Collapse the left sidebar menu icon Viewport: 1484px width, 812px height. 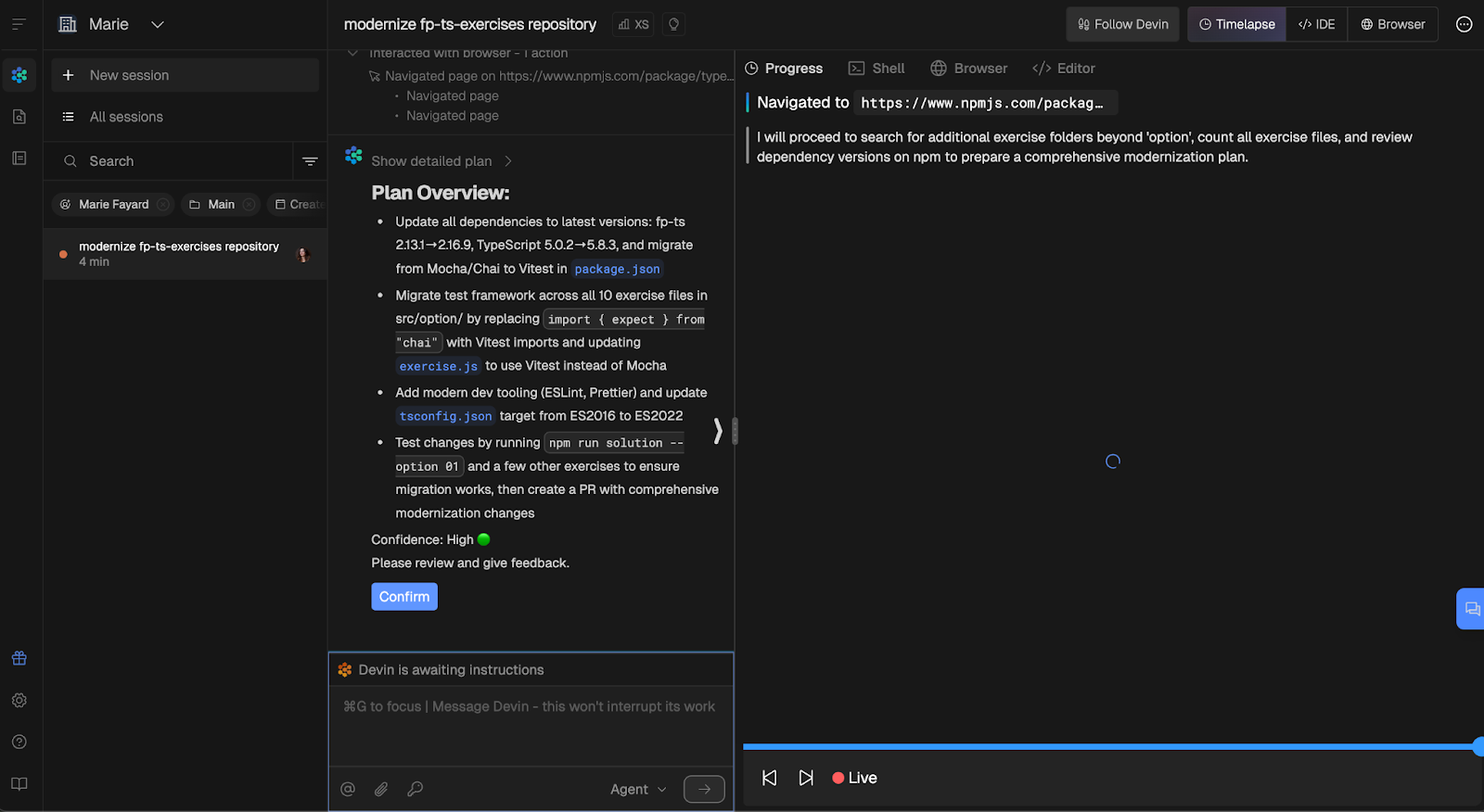[x=19, y=24]
